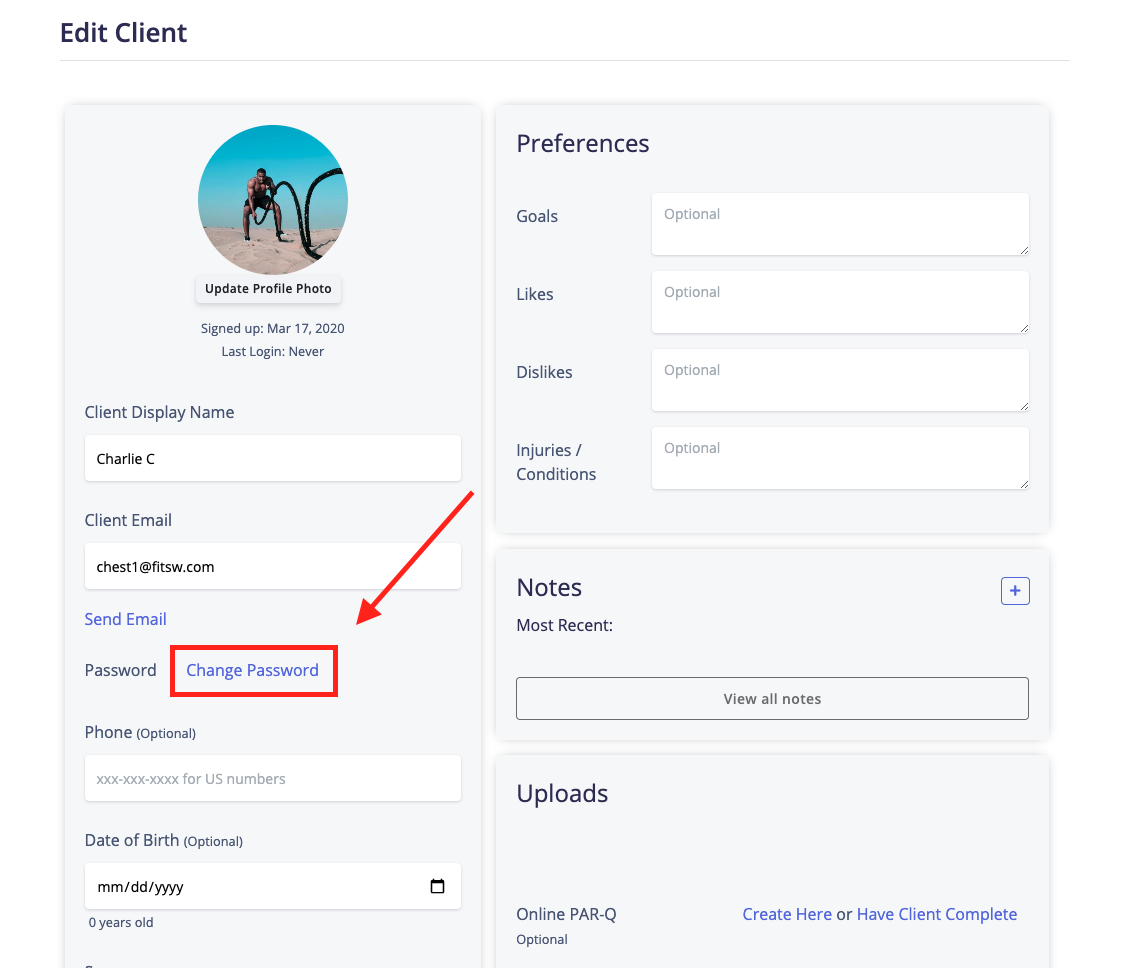
Task: Open the Change Password link
Action: (x=253, y=670)
